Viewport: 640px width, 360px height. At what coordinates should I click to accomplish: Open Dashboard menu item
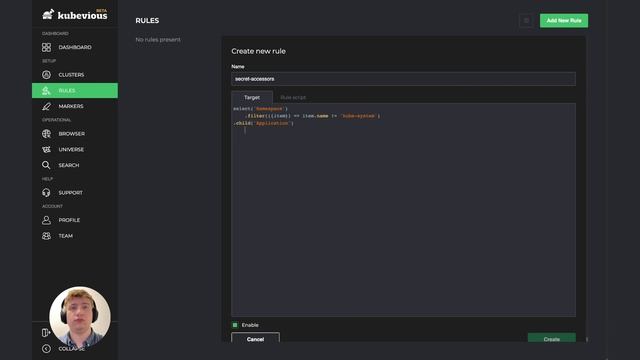[x=75, y=47]
